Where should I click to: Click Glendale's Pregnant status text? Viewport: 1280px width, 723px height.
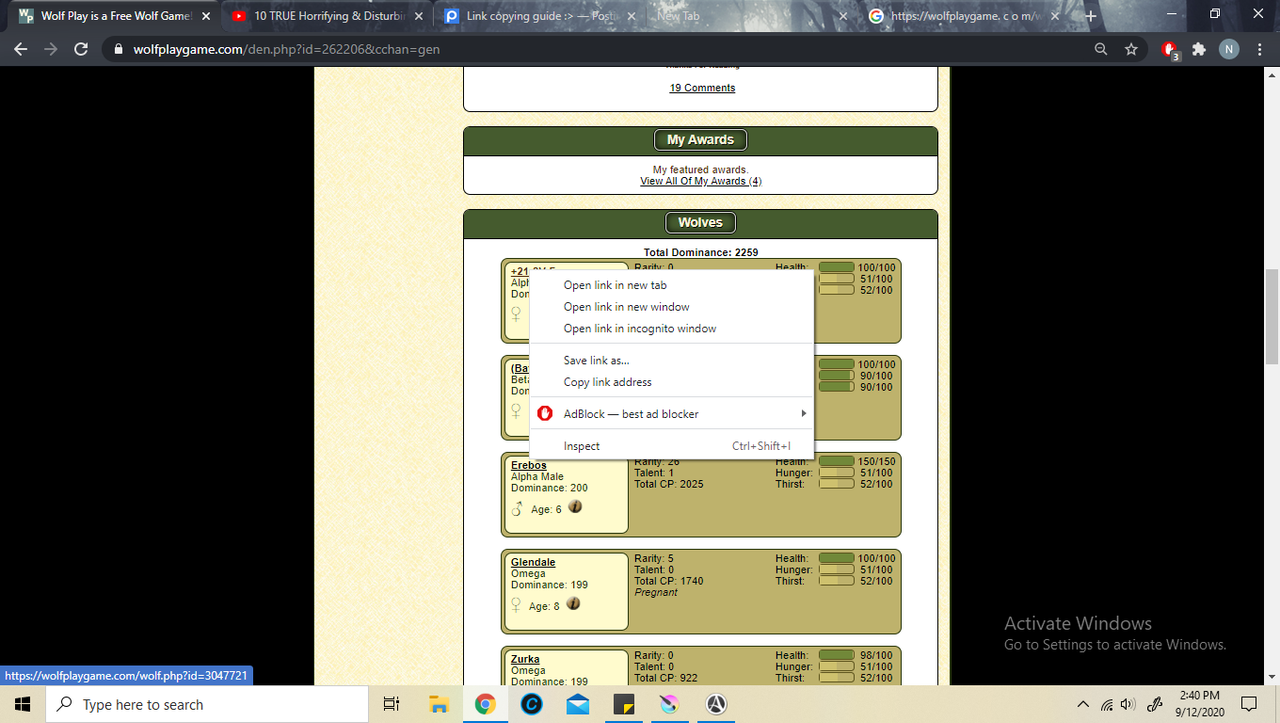tap(656, 592)
